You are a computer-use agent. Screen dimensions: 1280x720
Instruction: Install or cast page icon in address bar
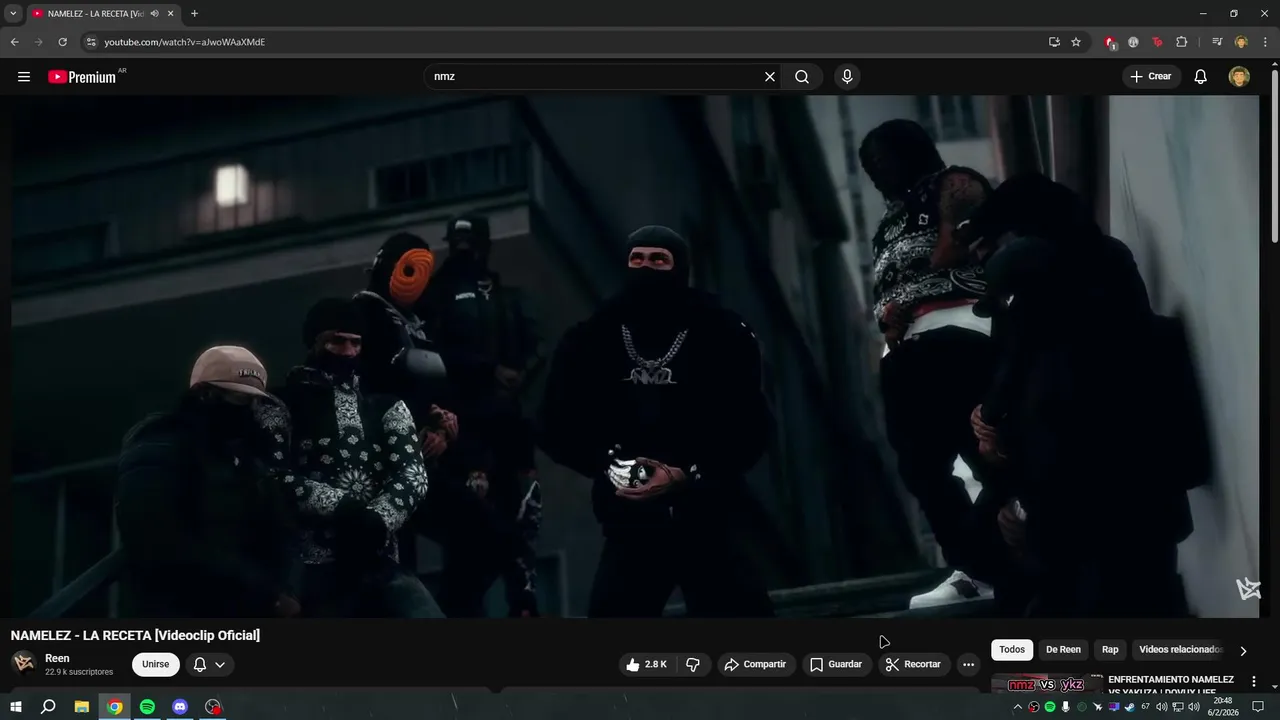point(1054,42)
